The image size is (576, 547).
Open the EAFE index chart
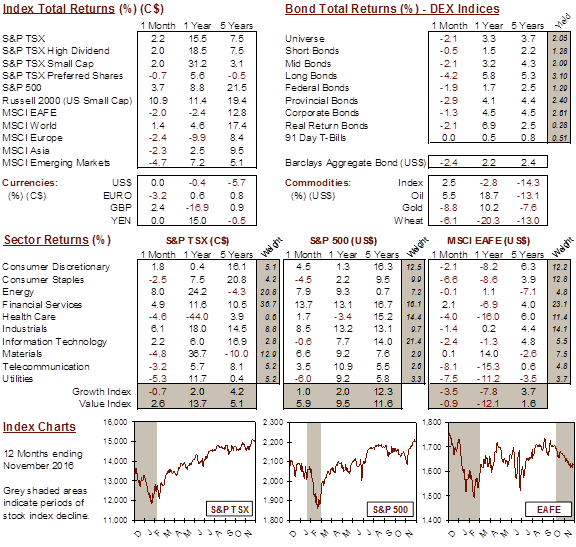click(x=511, y=471)
